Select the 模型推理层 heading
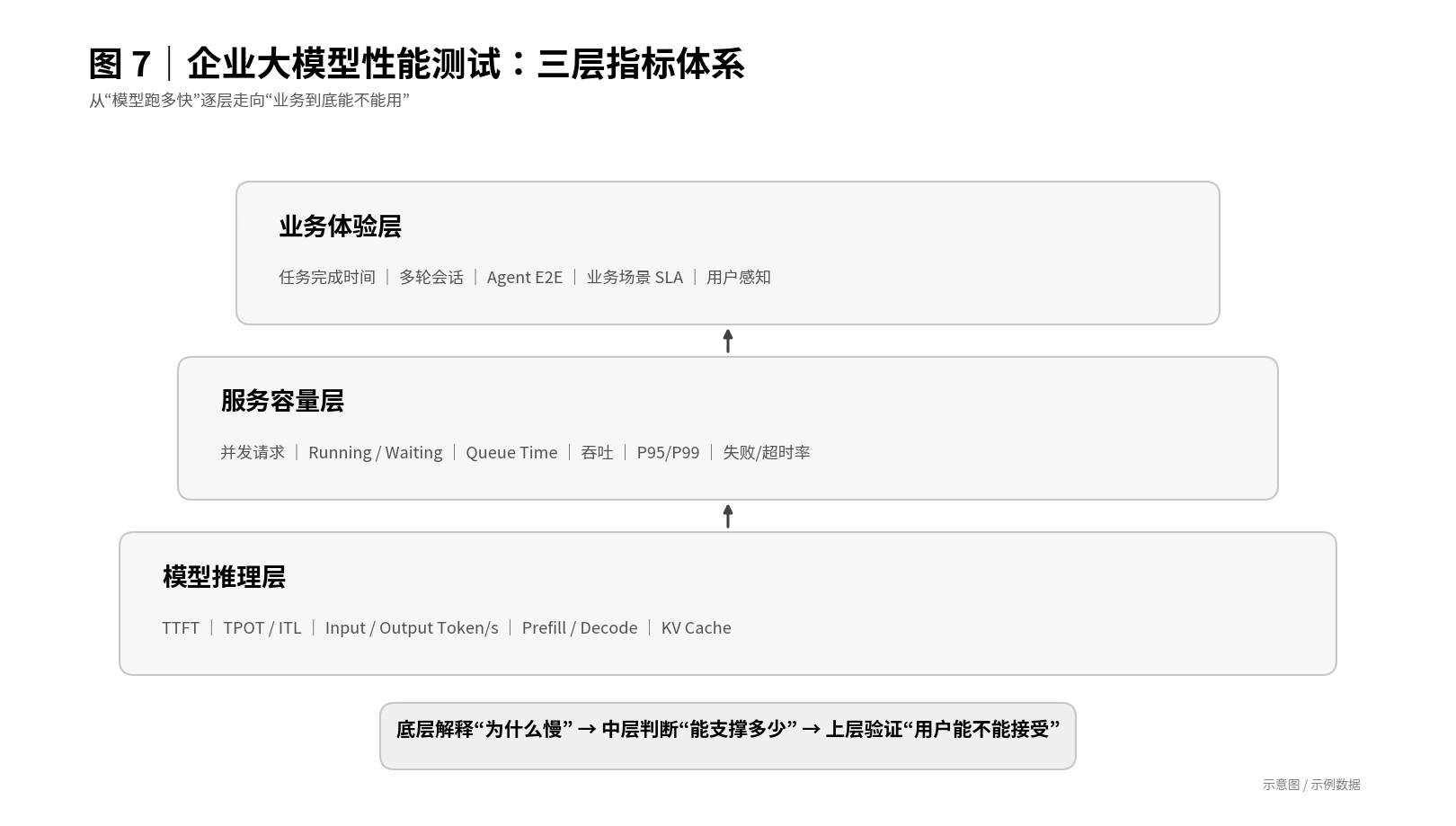 [x=224, y=577]
